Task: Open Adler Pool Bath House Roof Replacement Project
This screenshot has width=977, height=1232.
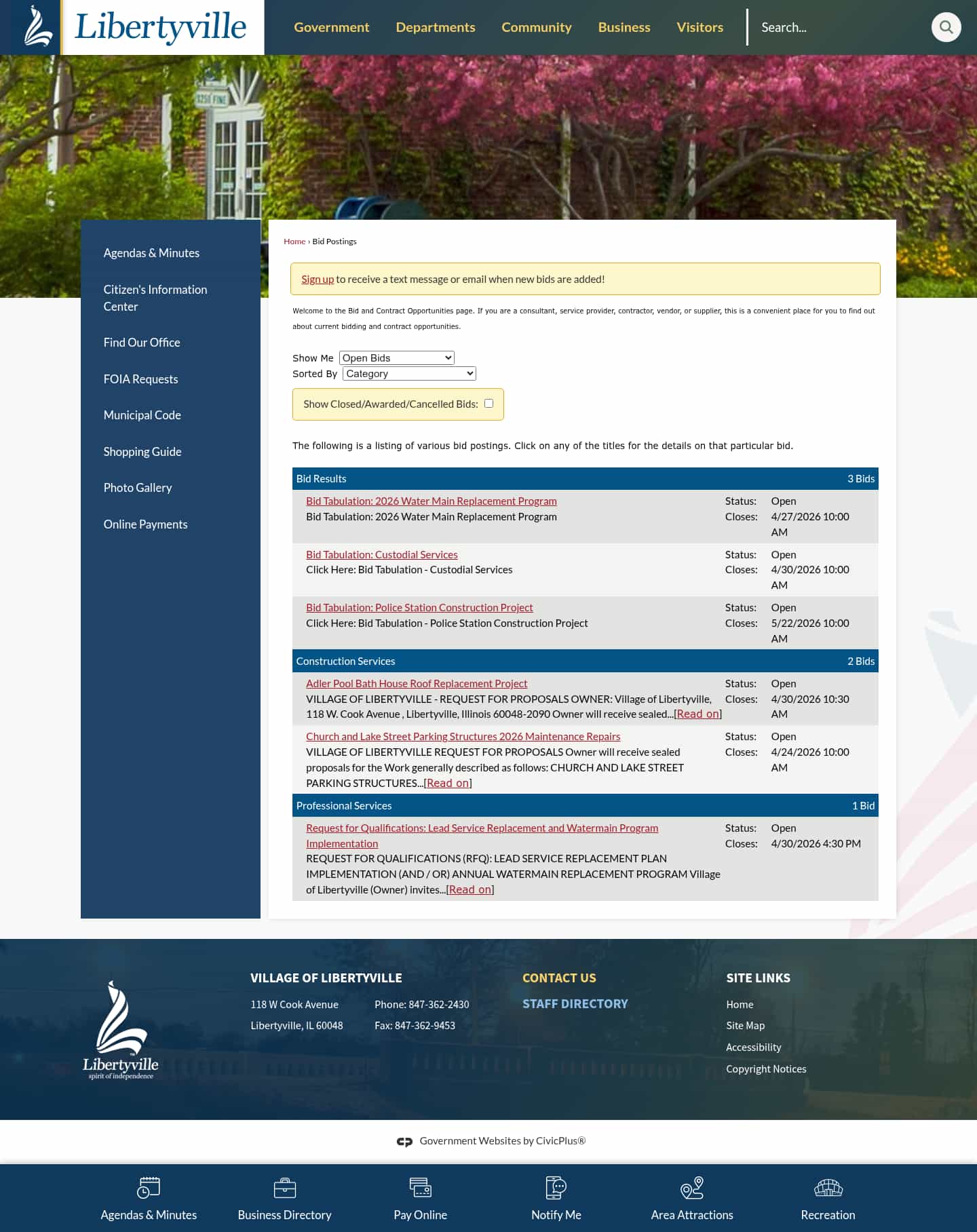Action: tap(417, 684)
